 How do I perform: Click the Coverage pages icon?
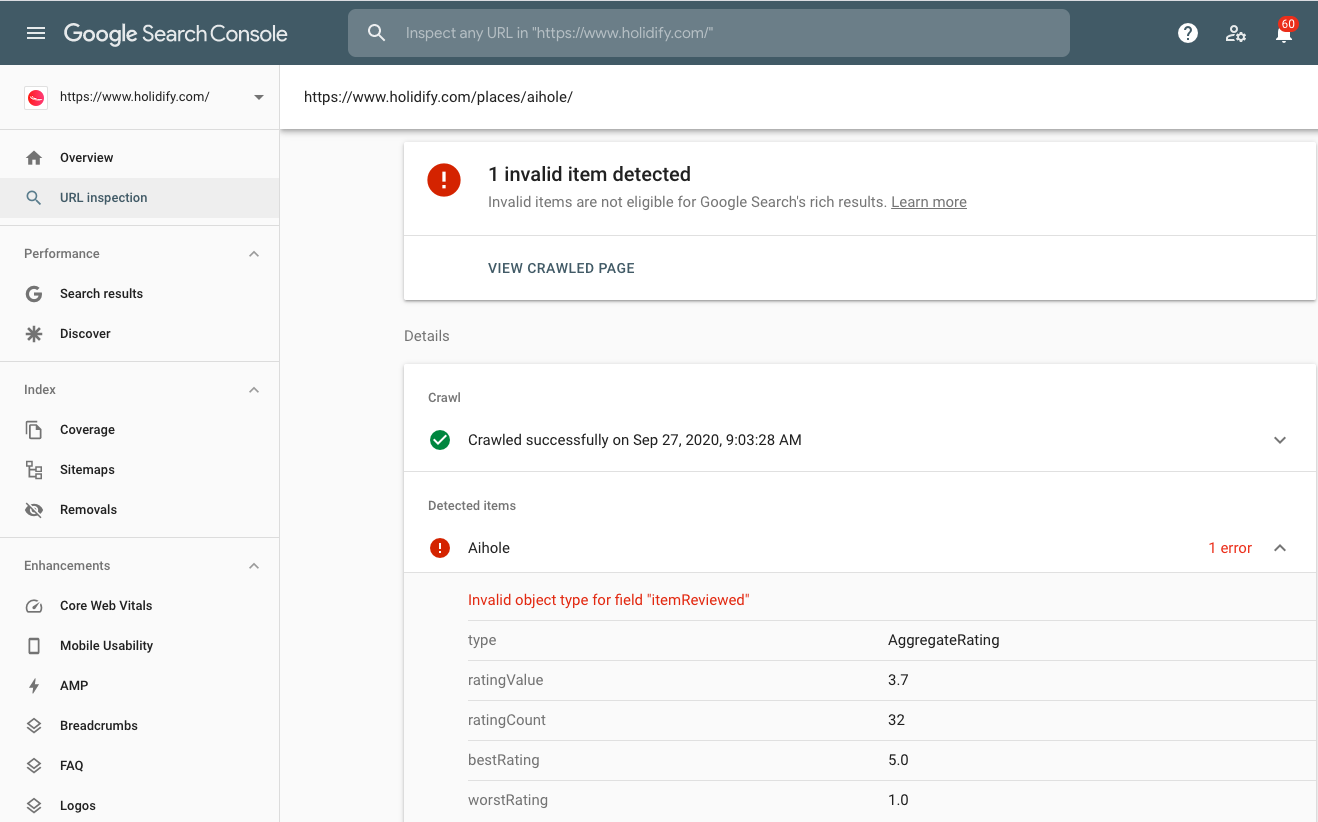point(34,430)
